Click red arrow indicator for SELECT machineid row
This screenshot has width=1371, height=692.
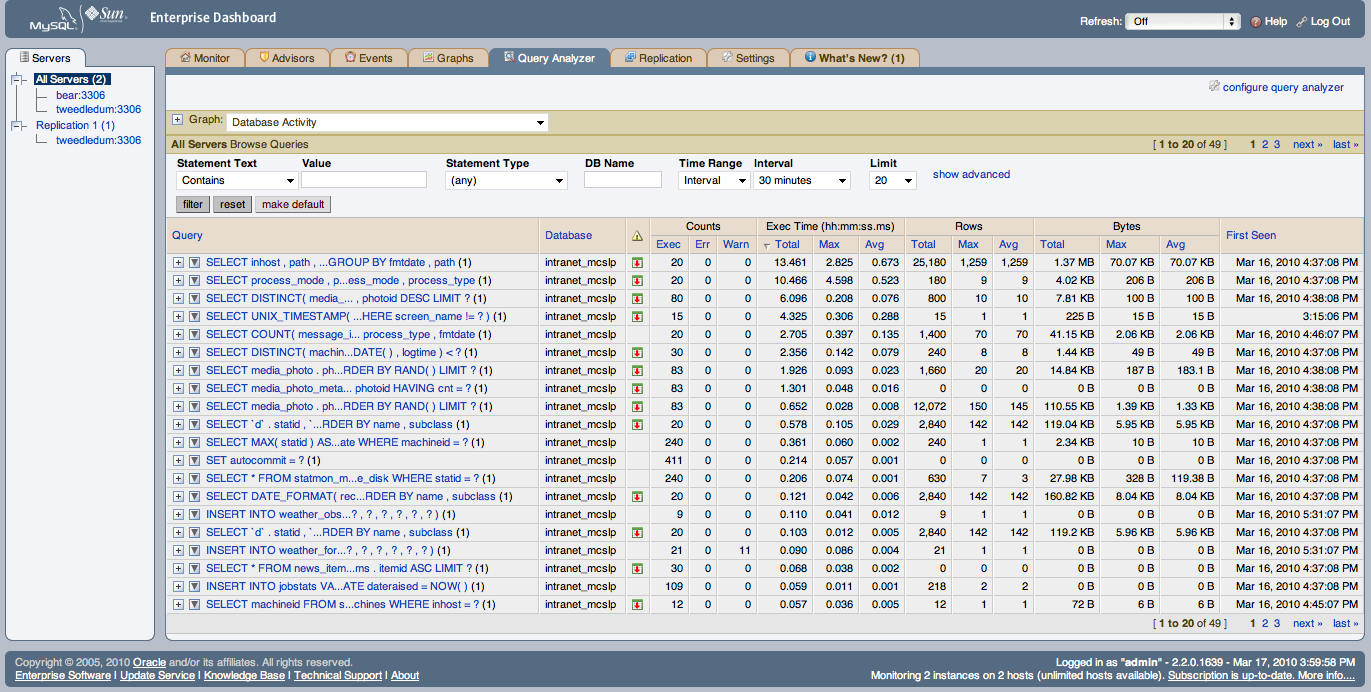(x=637, y=605)
